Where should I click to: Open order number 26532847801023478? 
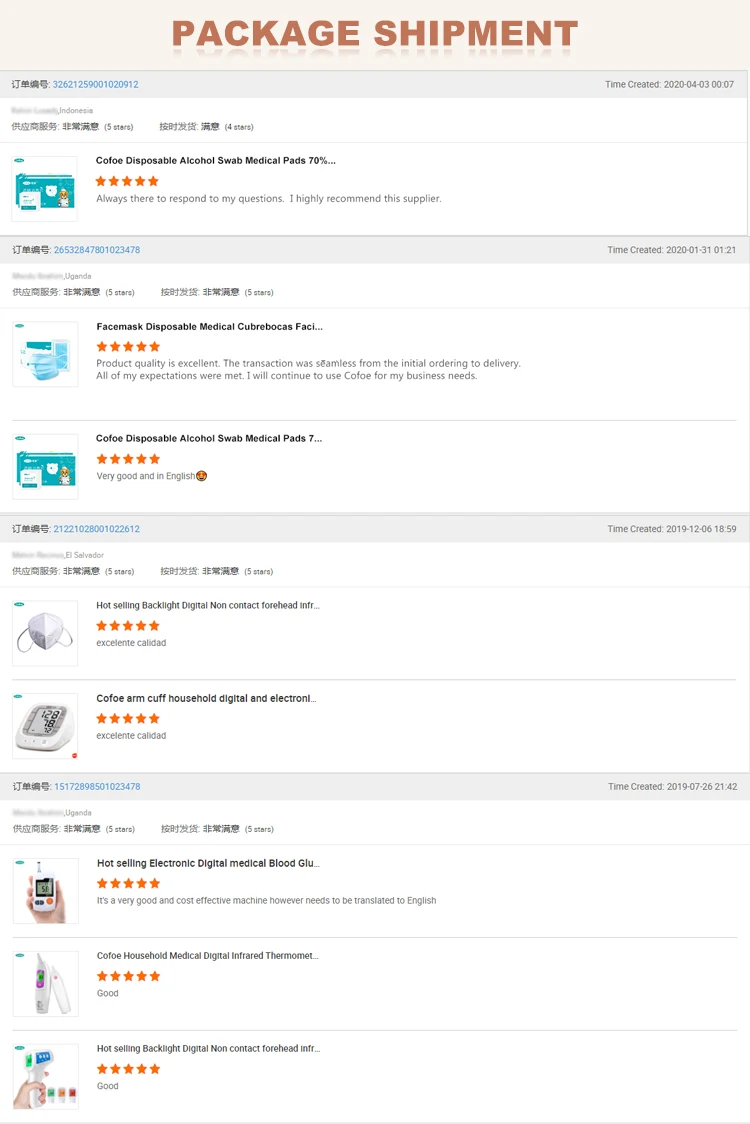pyautogui.click(x=97, y=250)
